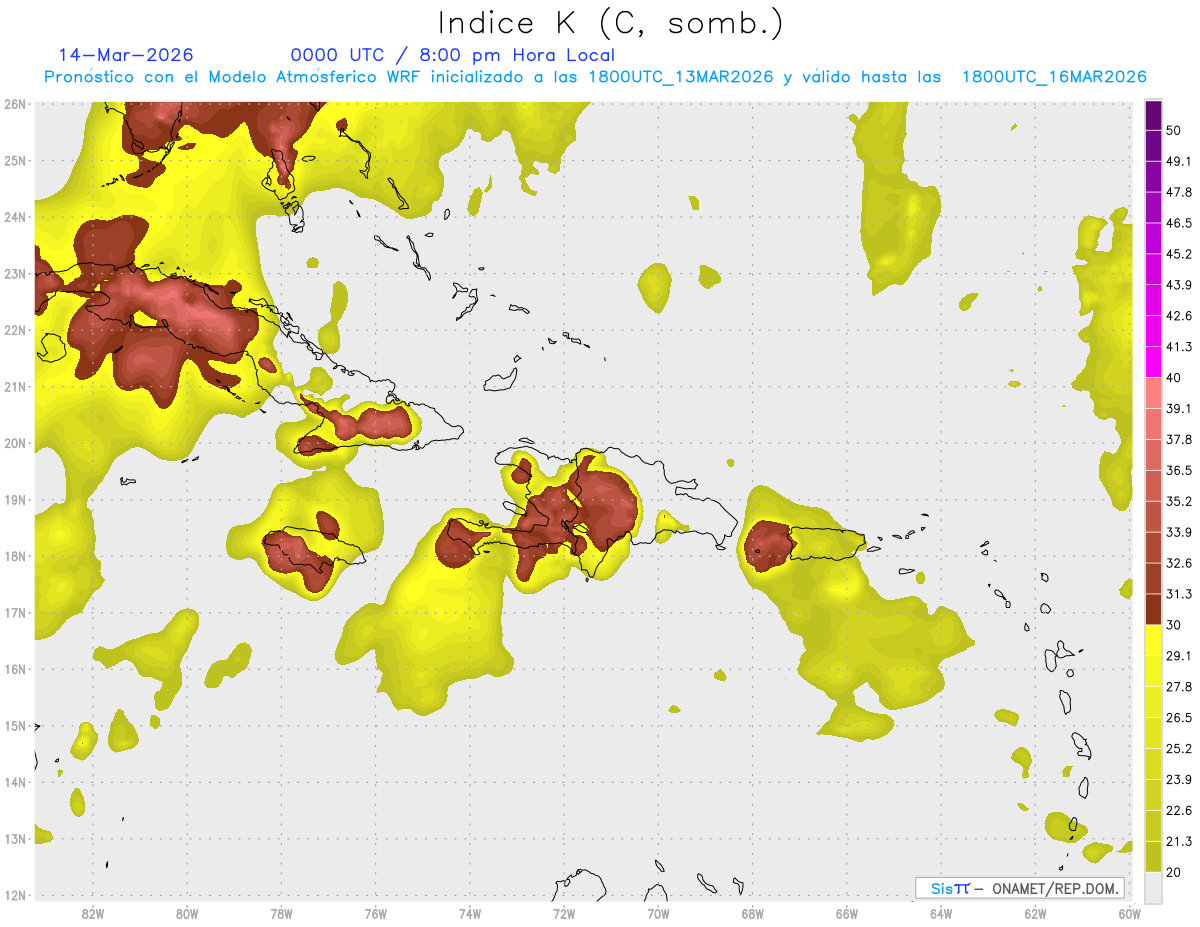This screenshot has width=1200, height=927.
Task: Click the color bar label "33.9"
Action: [x=1179, y=532]
